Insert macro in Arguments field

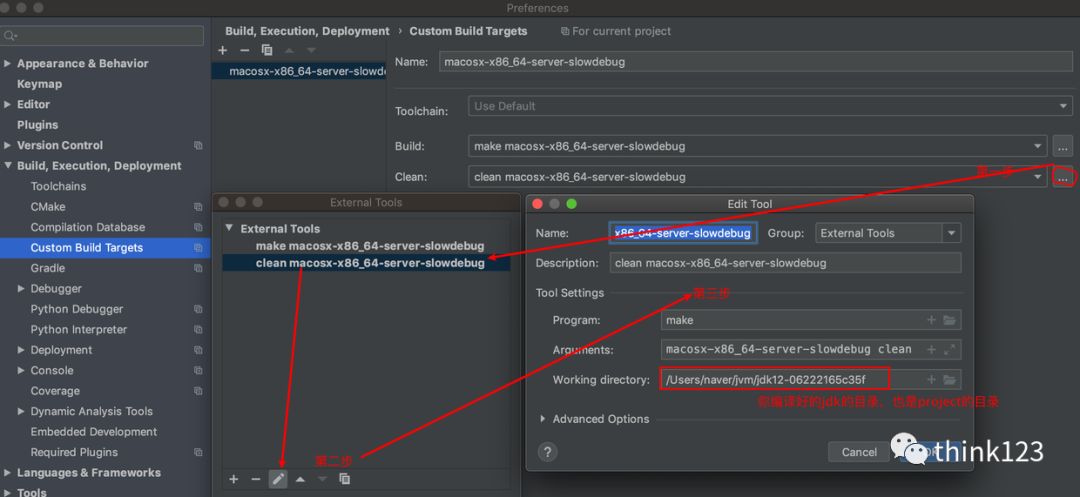931,350
